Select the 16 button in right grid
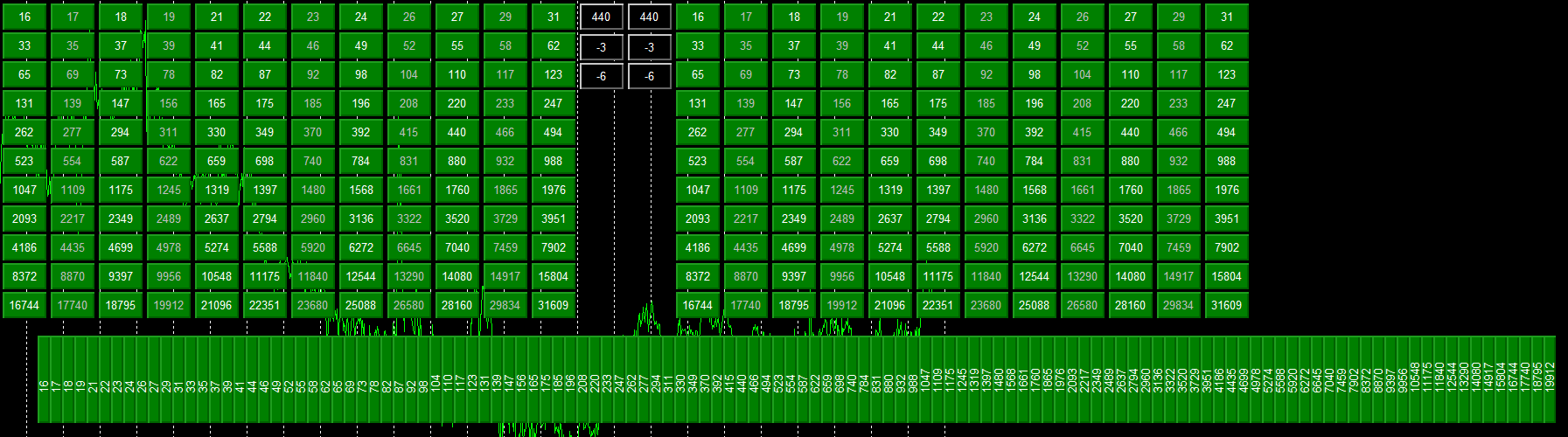 [698, 17]
